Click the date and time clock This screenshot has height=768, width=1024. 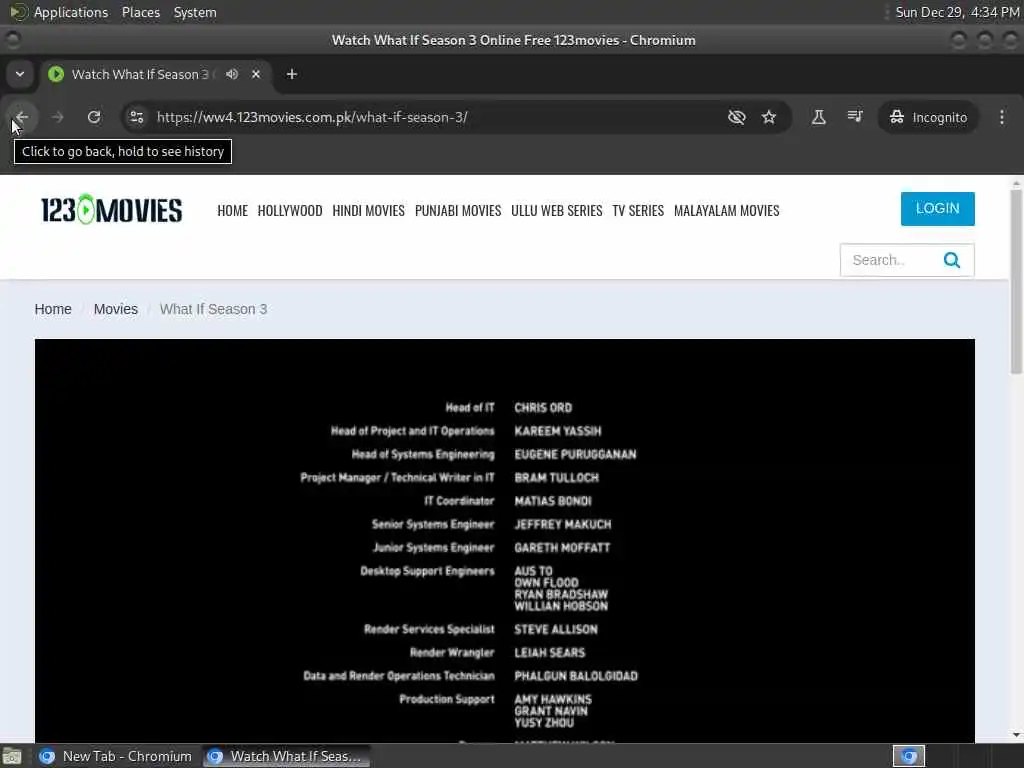957,12
